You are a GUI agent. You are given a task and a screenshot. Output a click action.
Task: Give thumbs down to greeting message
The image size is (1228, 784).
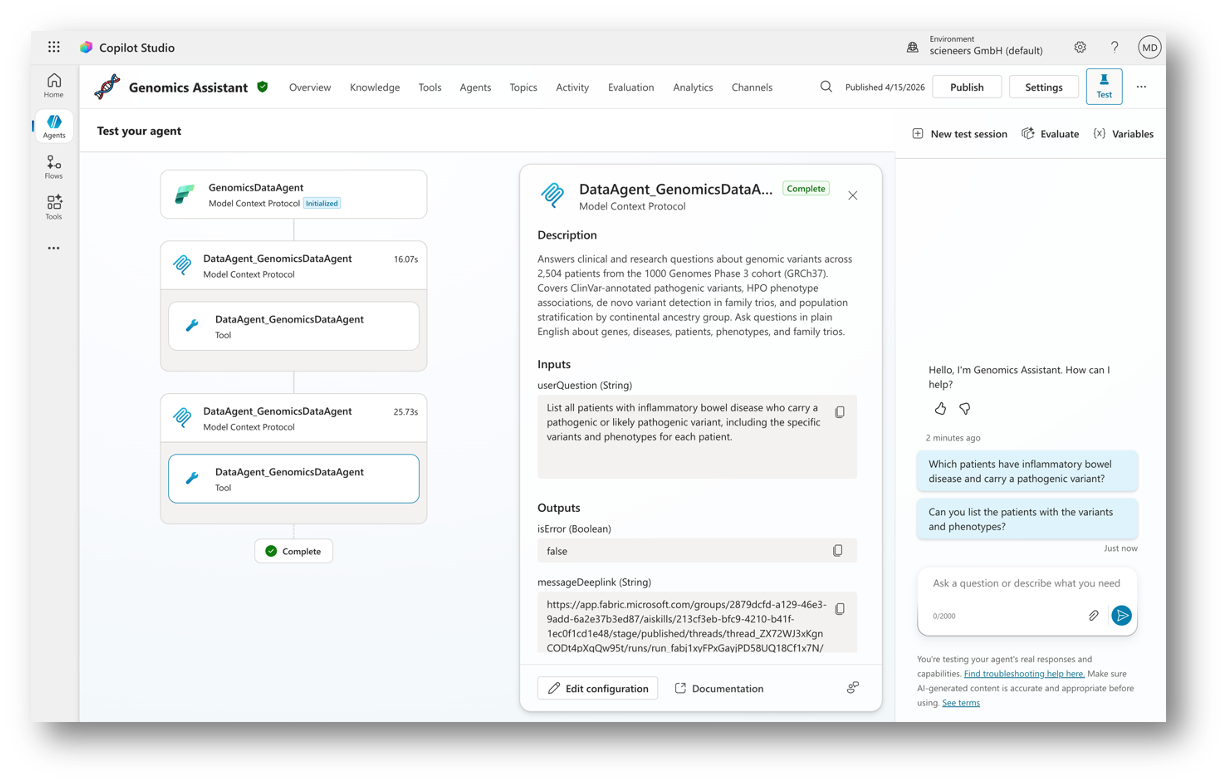(965, 409)
